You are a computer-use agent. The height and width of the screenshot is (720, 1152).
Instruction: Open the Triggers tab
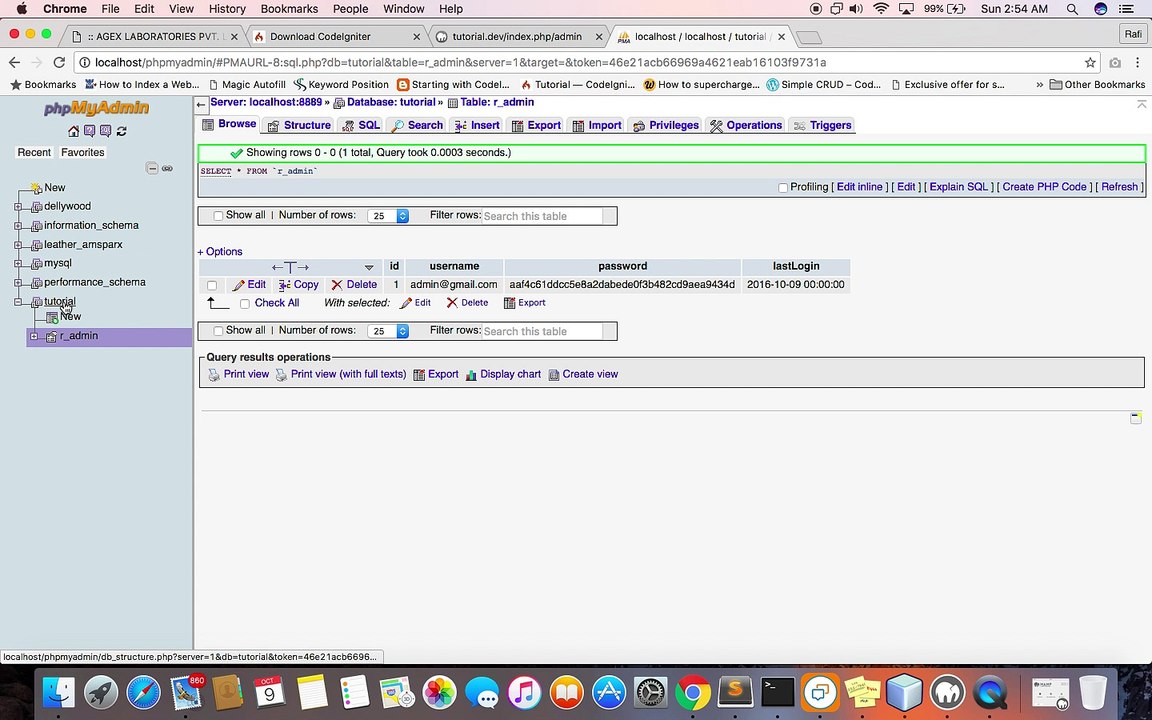point(823,126)
